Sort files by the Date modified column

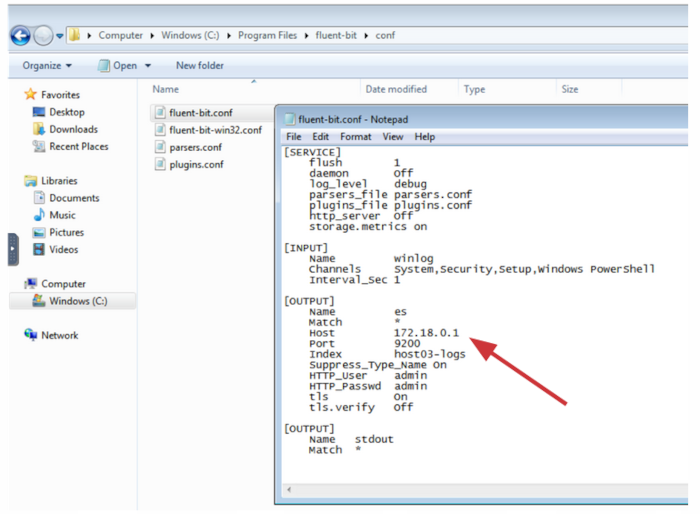pos(396,89)
